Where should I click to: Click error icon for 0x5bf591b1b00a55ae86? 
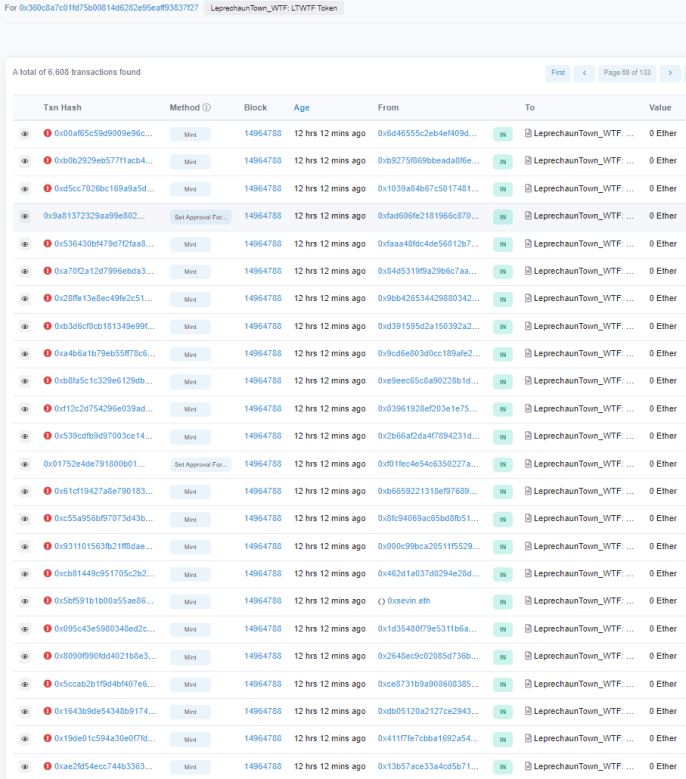(48, 601)
